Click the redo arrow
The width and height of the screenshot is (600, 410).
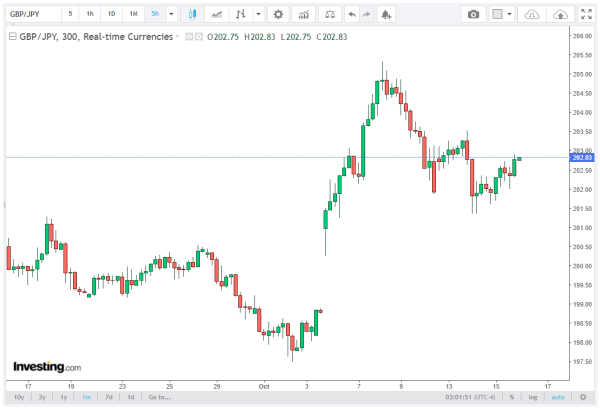tap(368, 15)
